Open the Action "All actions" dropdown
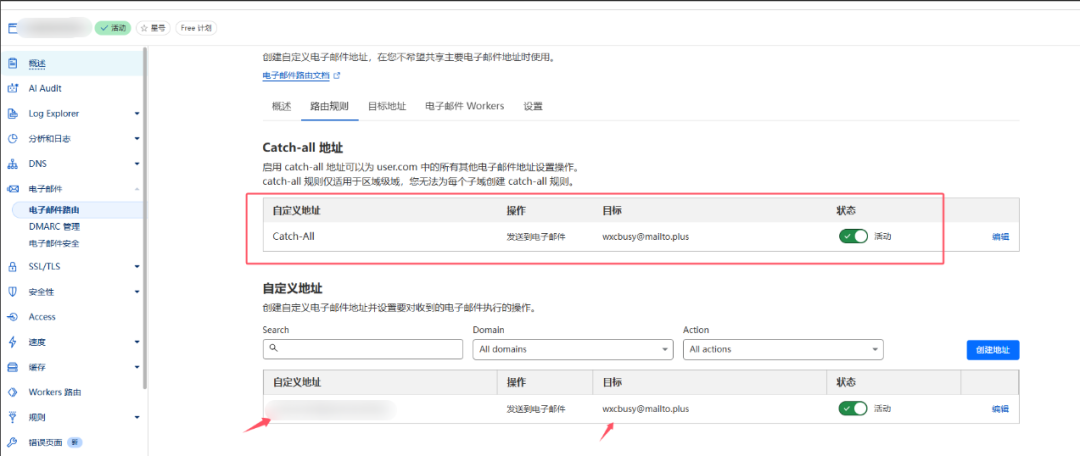The image size is (1080, 456). tap(783, 349)
